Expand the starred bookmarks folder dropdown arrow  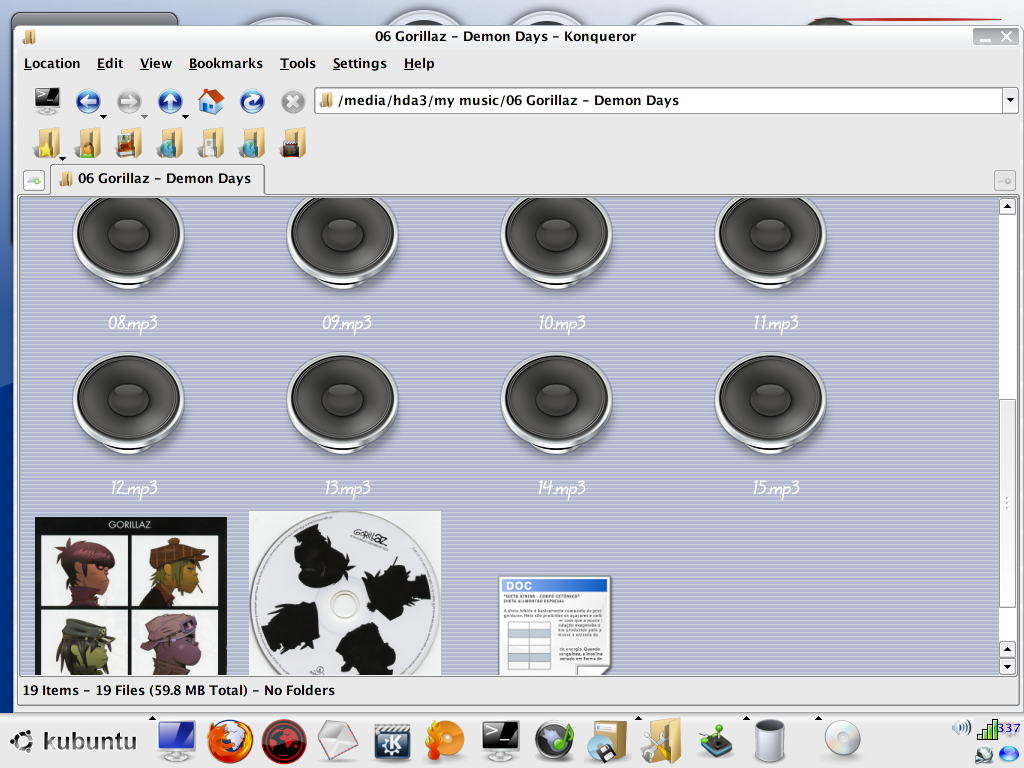(x=62, y=158)
